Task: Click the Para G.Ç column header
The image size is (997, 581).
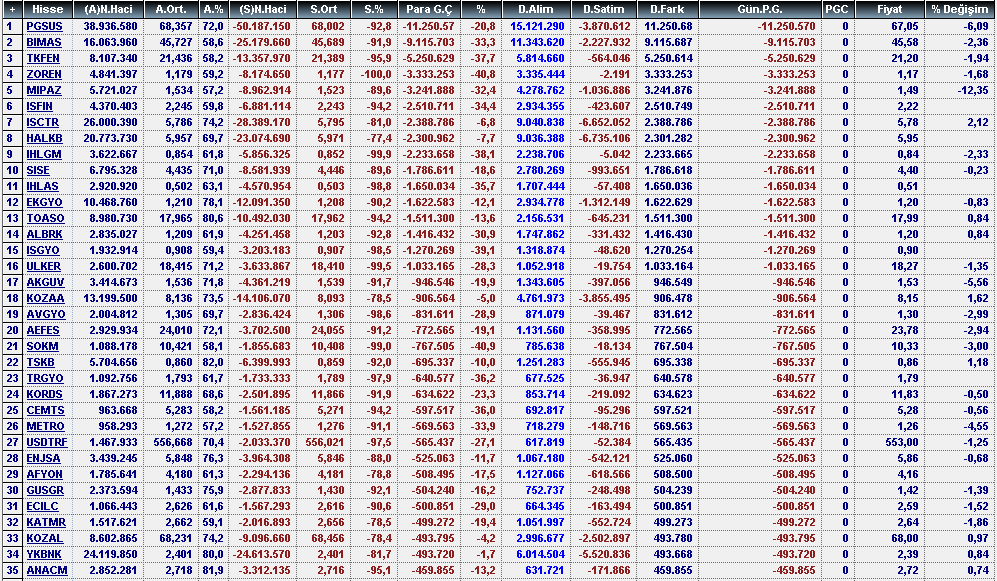Action: click(x=431, y=8)
